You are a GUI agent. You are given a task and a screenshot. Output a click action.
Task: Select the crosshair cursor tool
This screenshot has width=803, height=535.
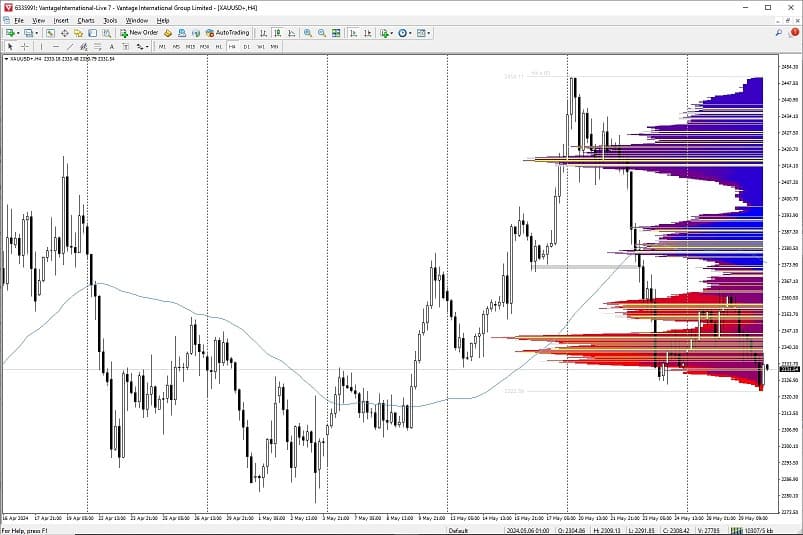click(24, 47)
